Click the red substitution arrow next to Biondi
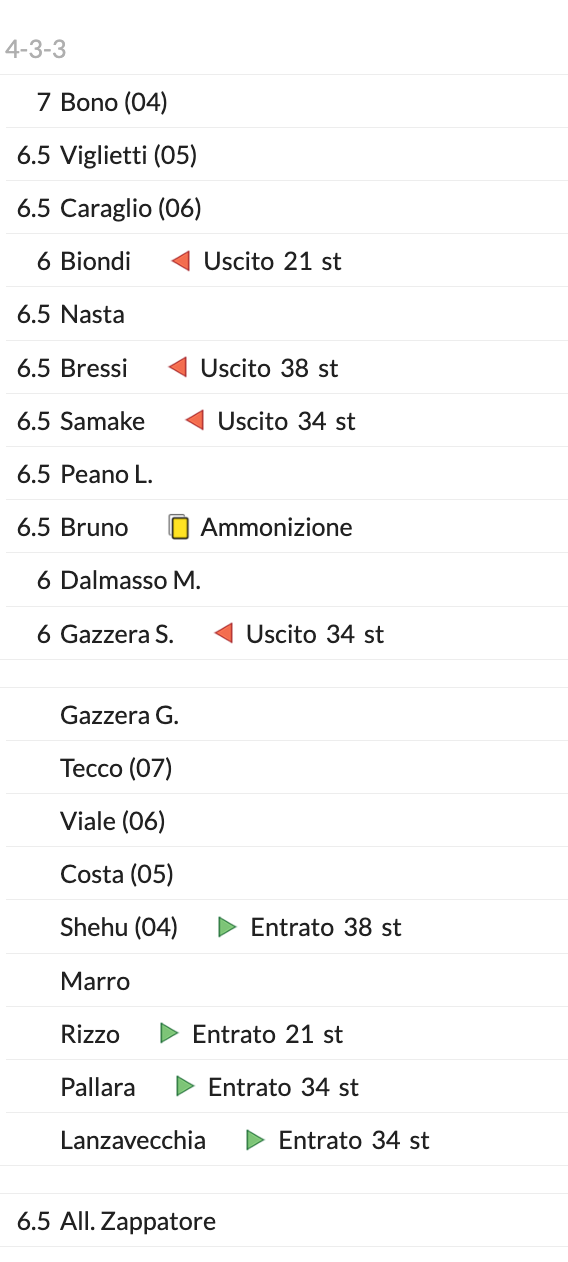This screenshot has height=1262, width=568. point(180,261)
